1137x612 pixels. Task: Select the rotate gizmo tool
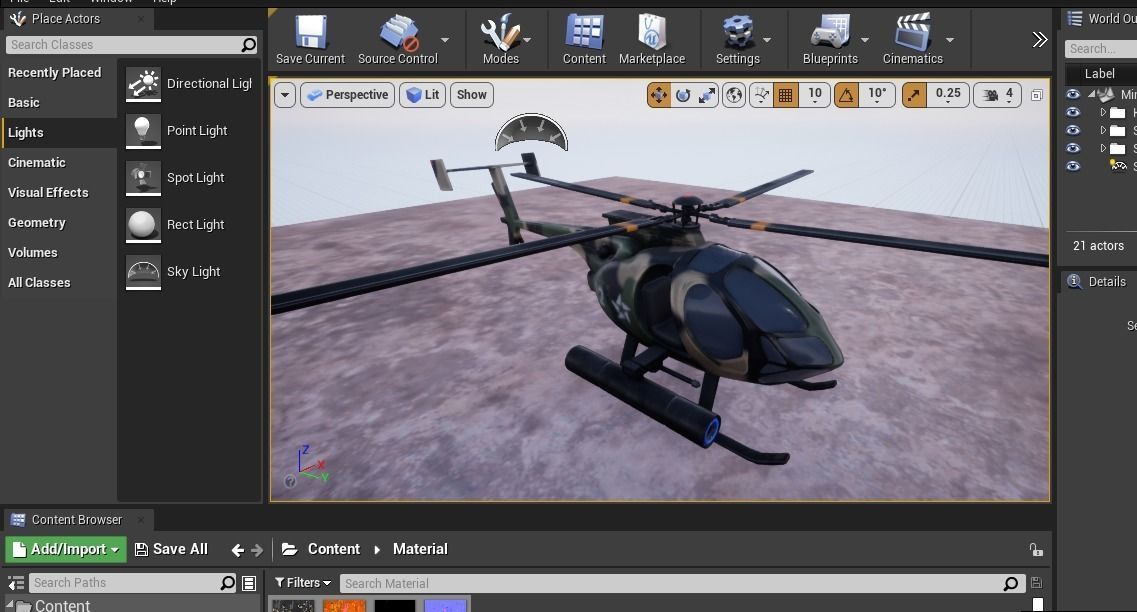click(x=683, y=95)
